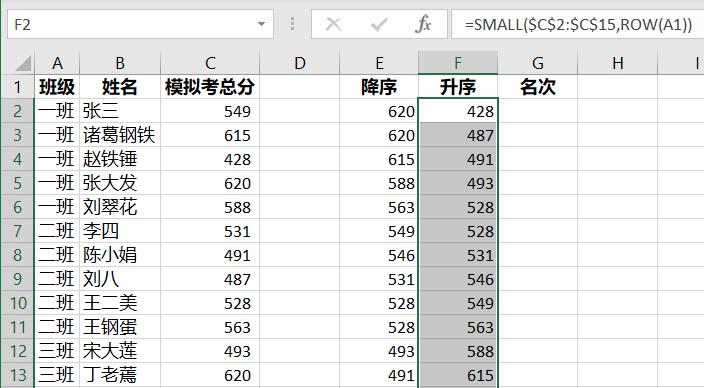Screen dimensions: 704x388
Task: Click the confirm checkmark icon in formula bar
Action: click(x=379, y=24)
